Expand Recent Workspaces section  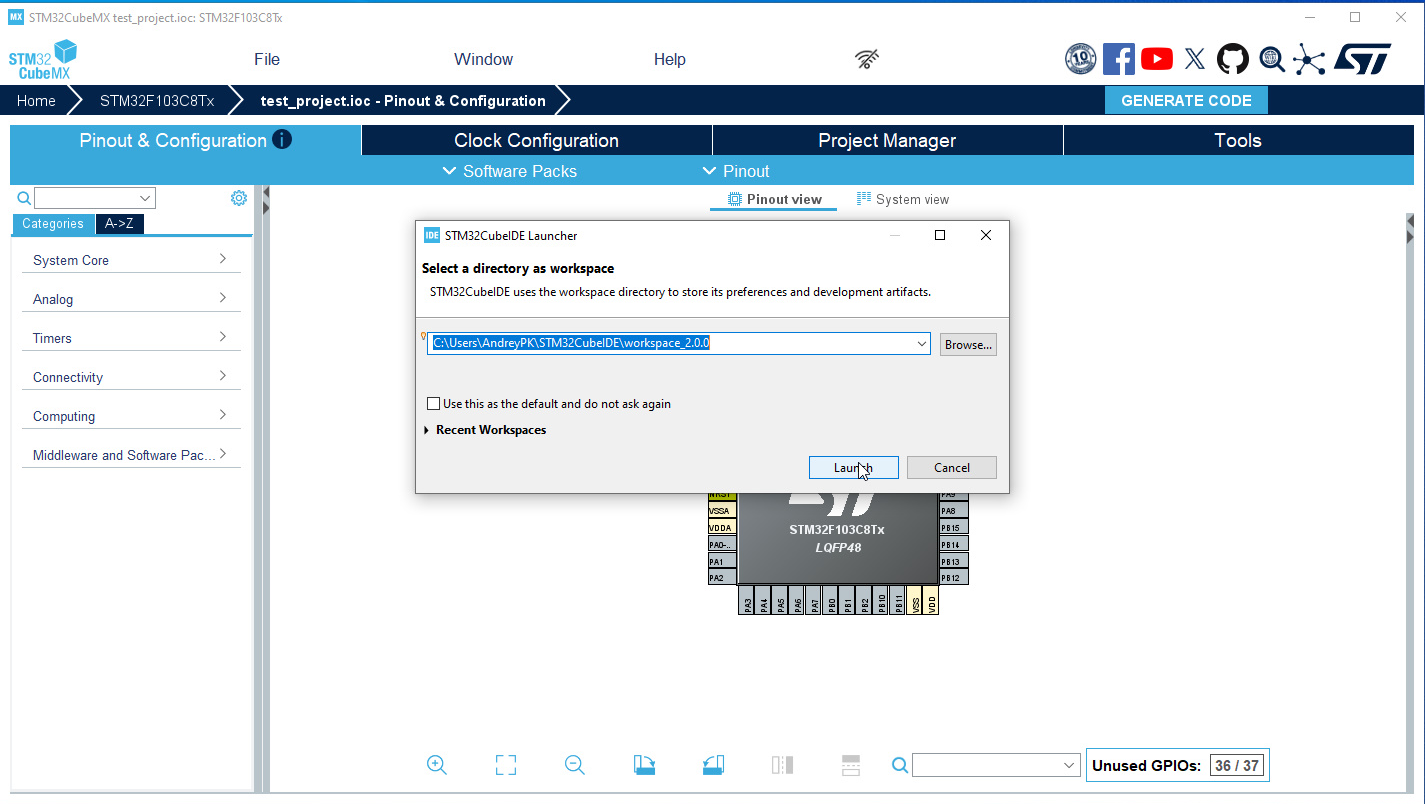(427, 430)
